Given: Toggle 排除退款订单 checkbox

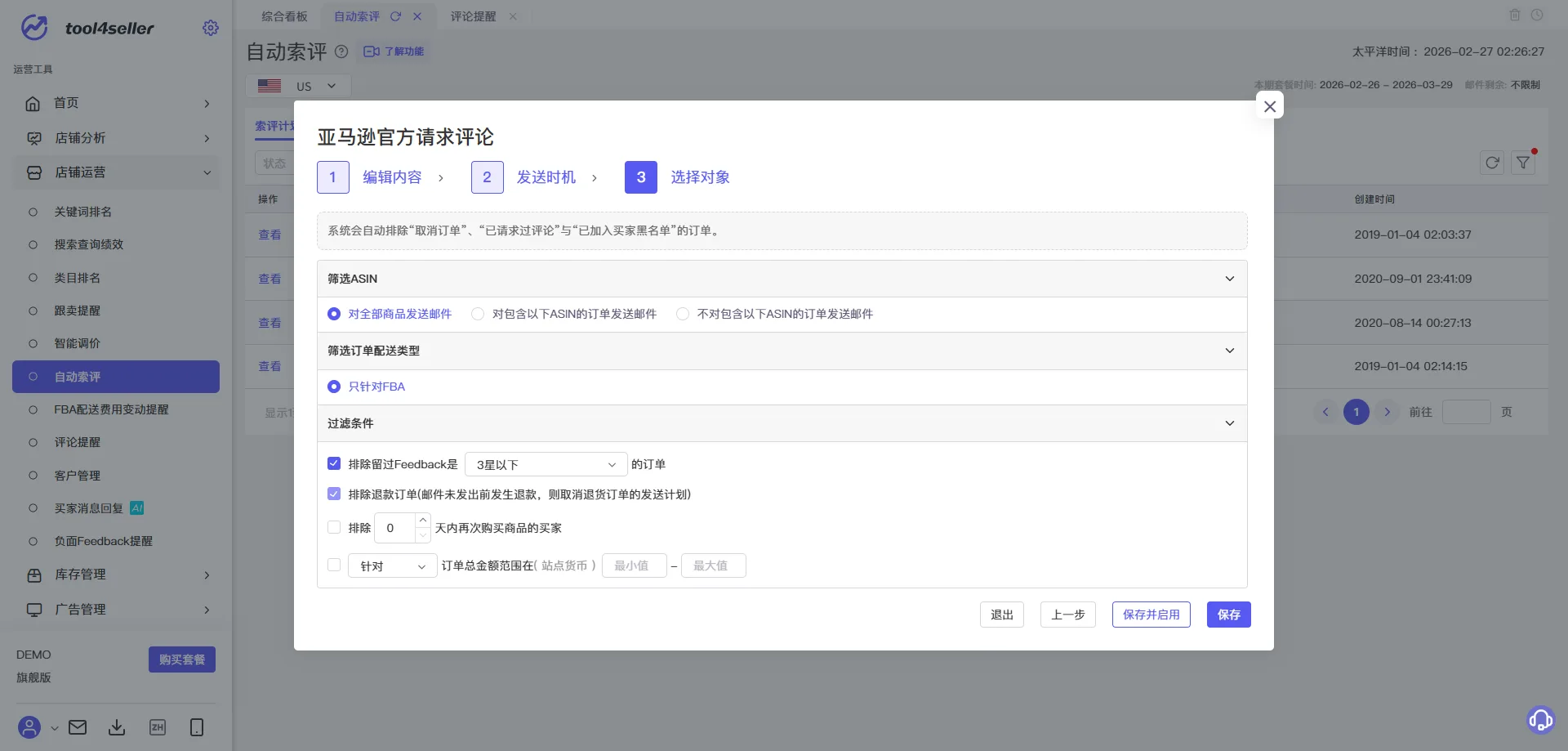Looking at the screenshot, I should pos(334,494).
